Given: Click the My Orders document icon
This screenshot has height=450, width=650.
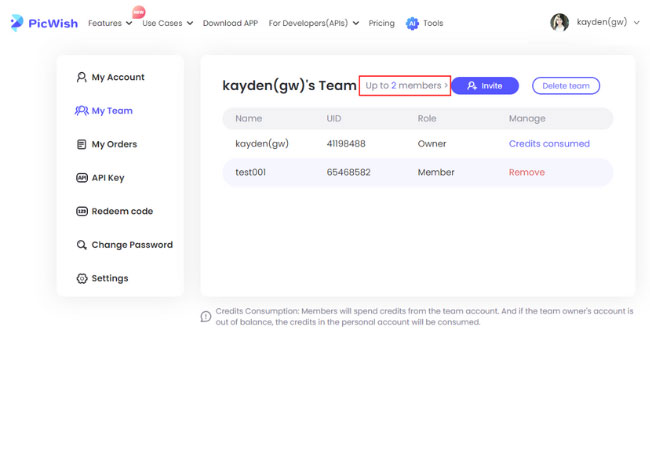Looking at the screenshot, I should [82, 144].
